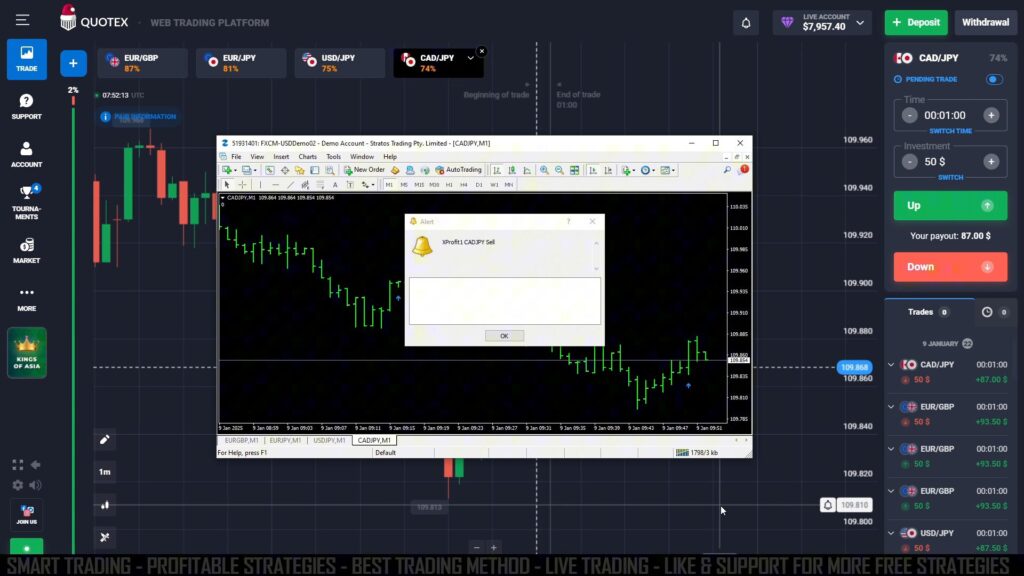Click the notifications bell in the Quotex header
Screen dimensions: 1024x576
[746, 23]
